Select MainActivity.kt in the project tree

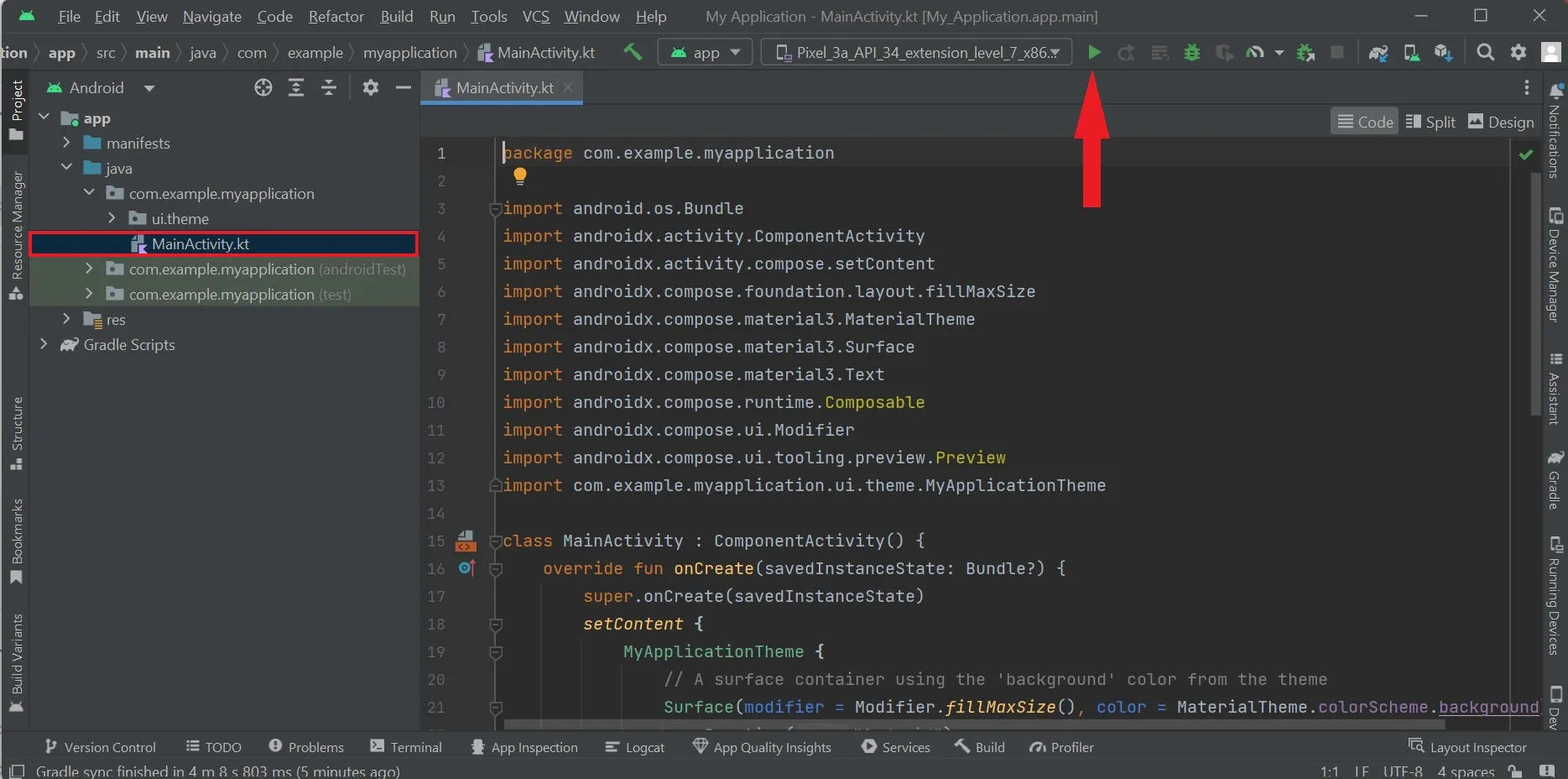coord(199,243)
